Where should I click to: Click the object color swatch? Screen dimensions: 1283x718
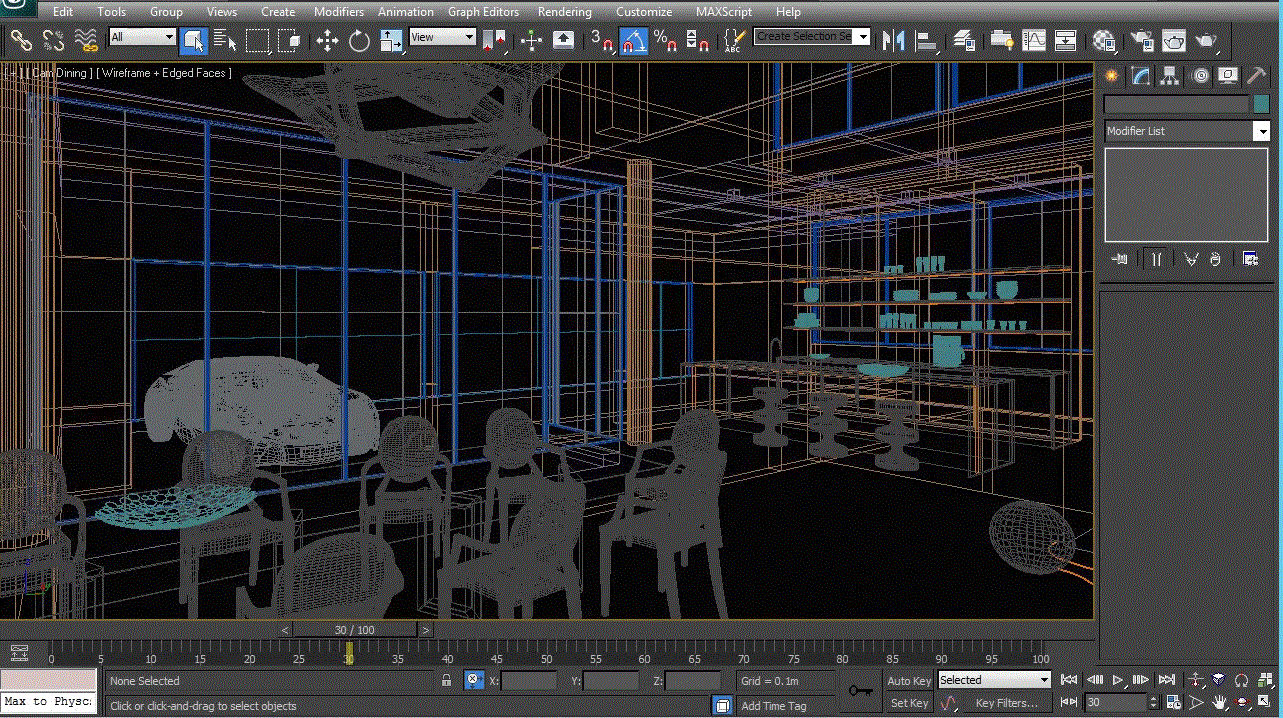click(1261, 104)
